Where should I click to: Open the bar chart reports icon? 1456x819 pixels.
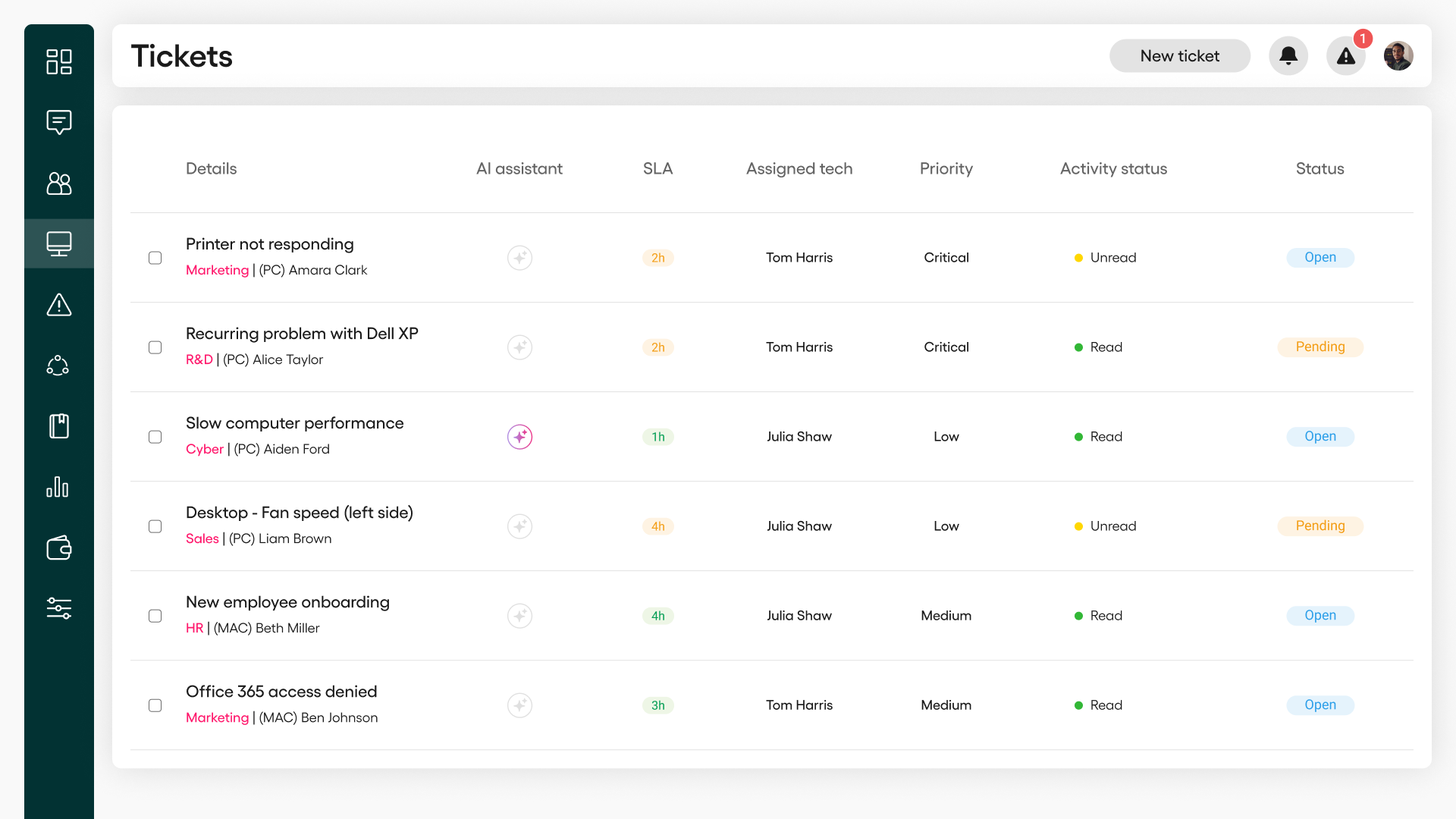(x=58, y=487)
